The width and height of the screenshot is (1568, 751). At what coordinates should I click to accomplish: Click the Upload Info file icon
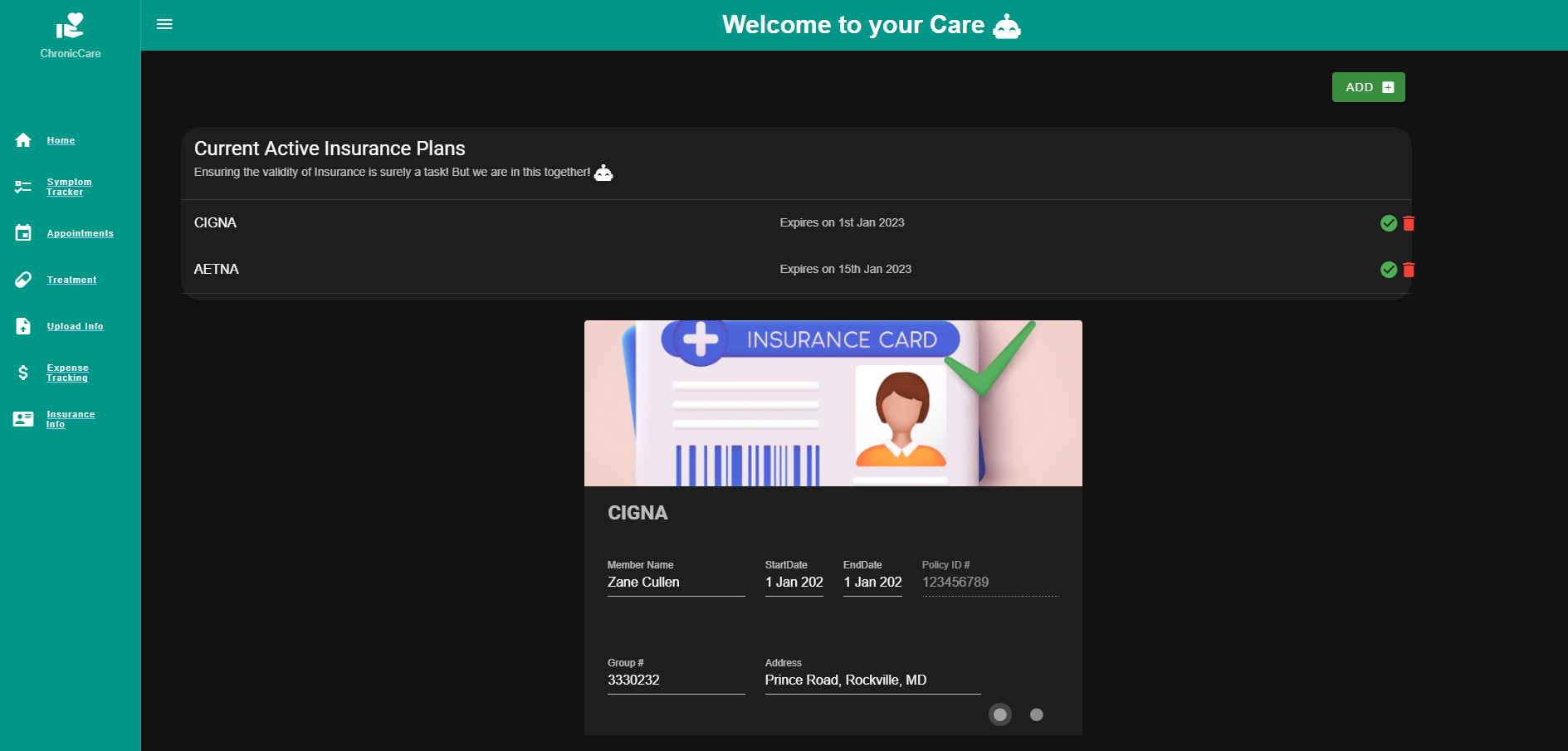(23, 326)
